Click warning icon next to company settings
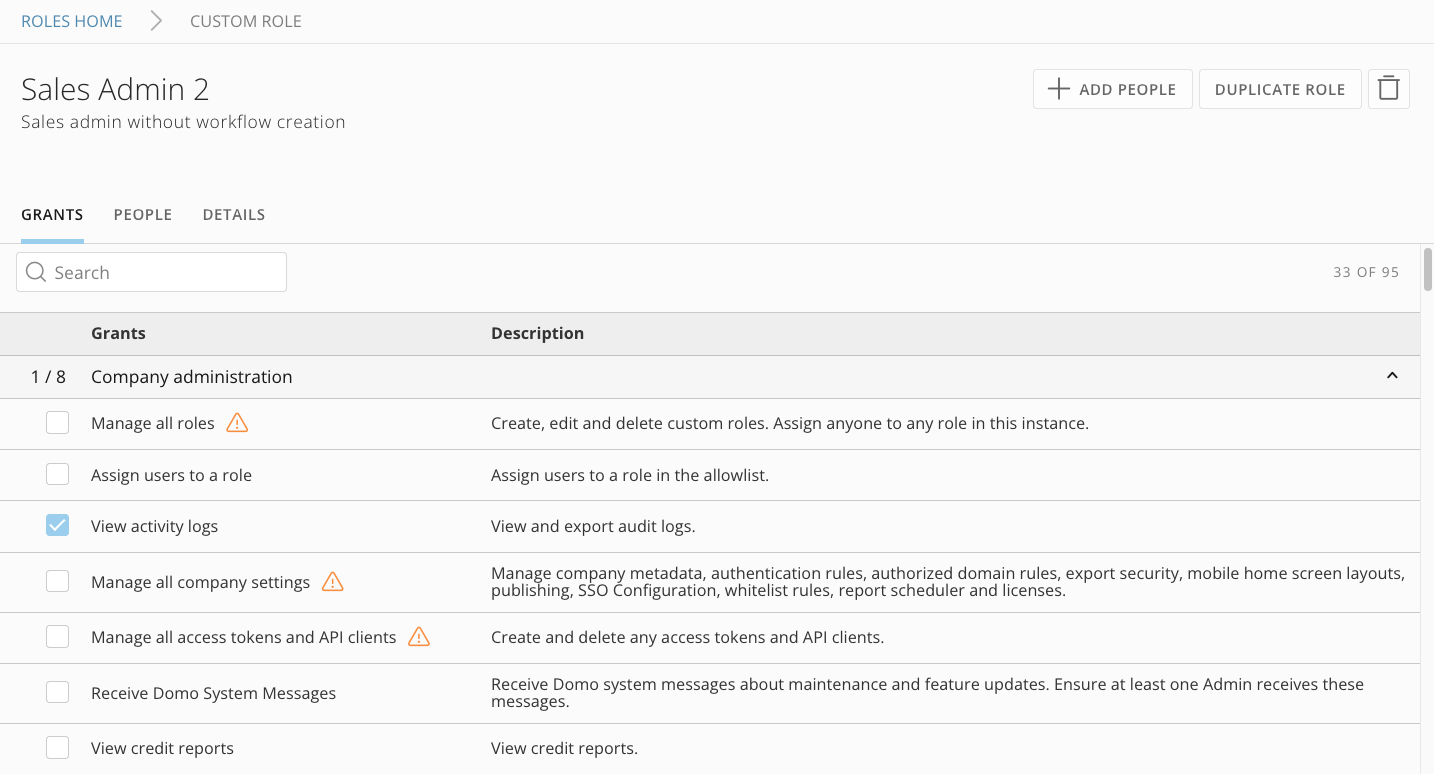The image size is (1434, 774). click(332, 582)
